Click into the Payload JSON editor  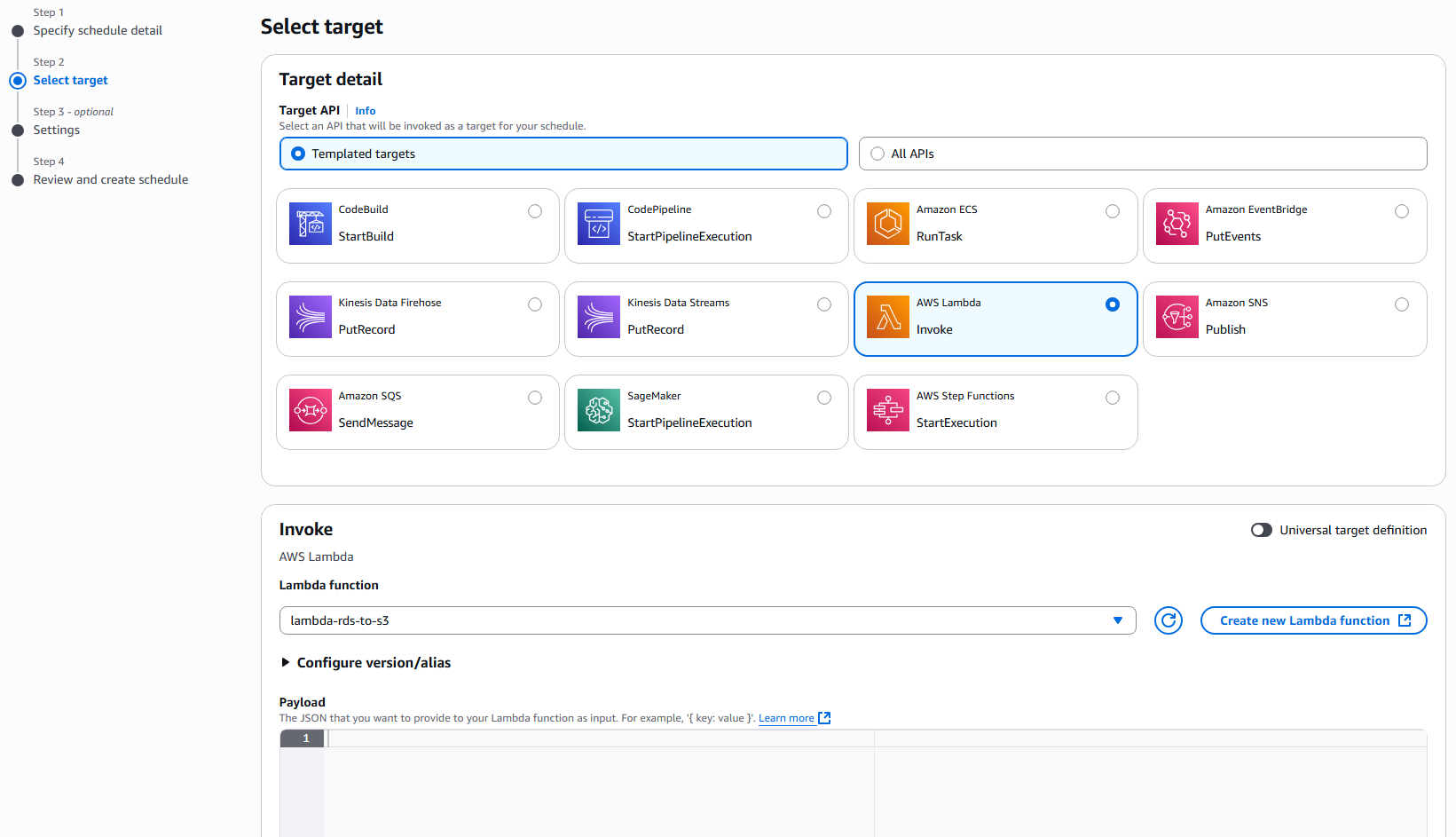coord(875,784)
